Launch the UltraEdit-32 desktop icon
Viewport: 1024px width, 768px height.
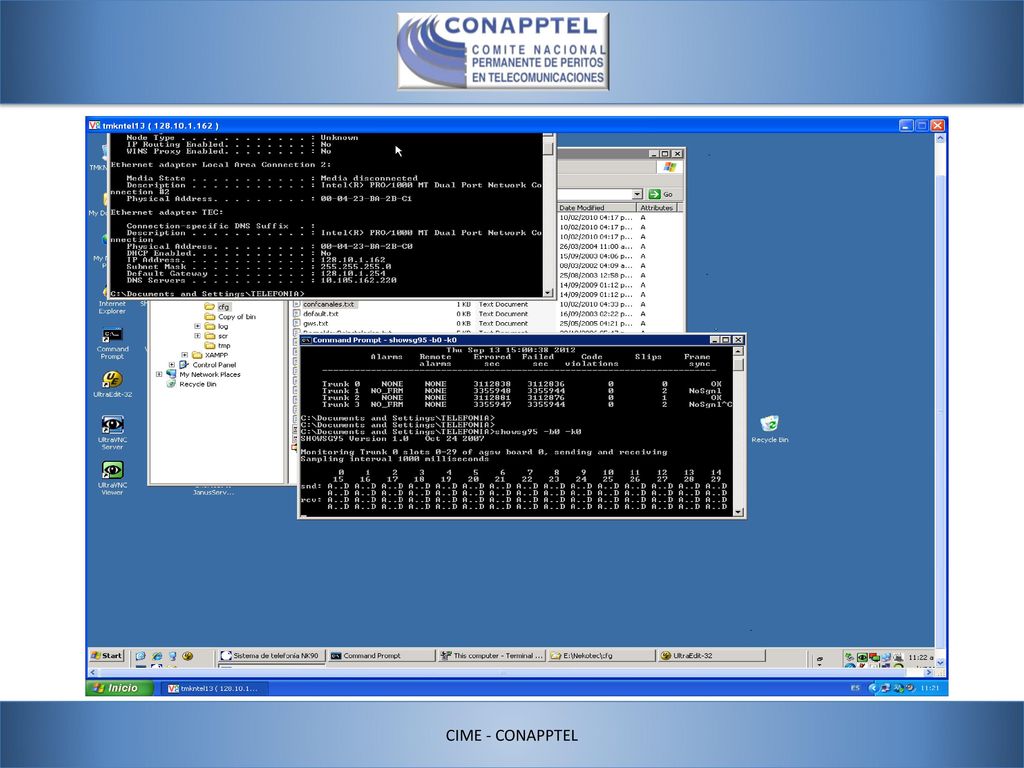point(112,379)
